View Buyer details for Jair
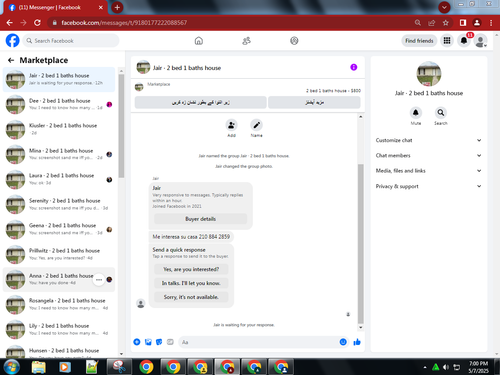This screenshot has height=375, width=500. point(200,219)
